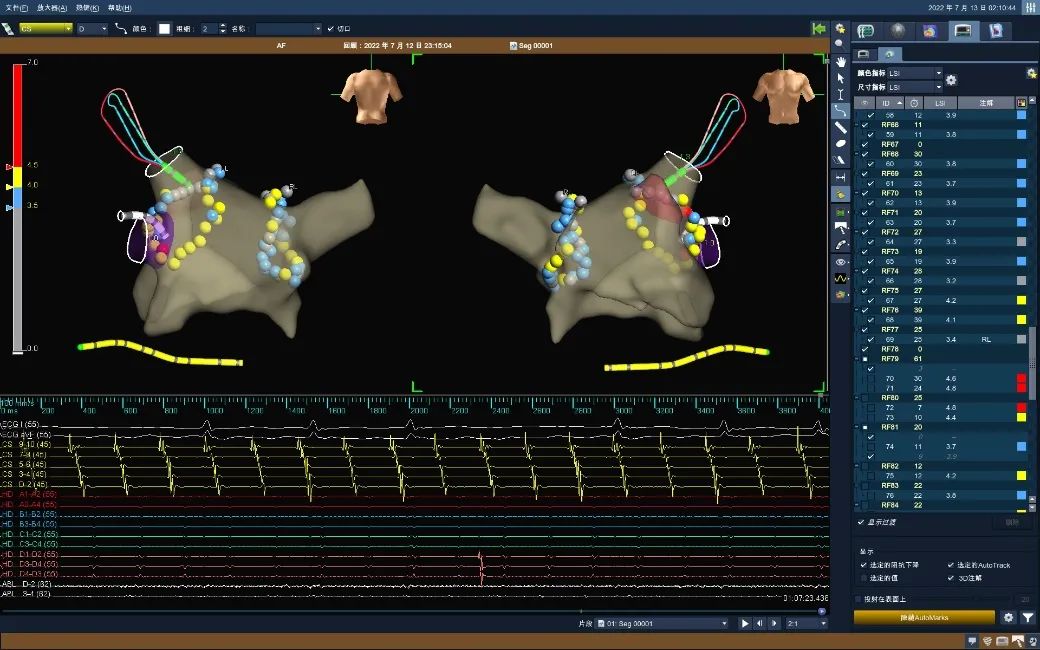Click the yellow AutoMarks button
The width and height of the screenshot is (1040, 650).
tap(924, 618)
